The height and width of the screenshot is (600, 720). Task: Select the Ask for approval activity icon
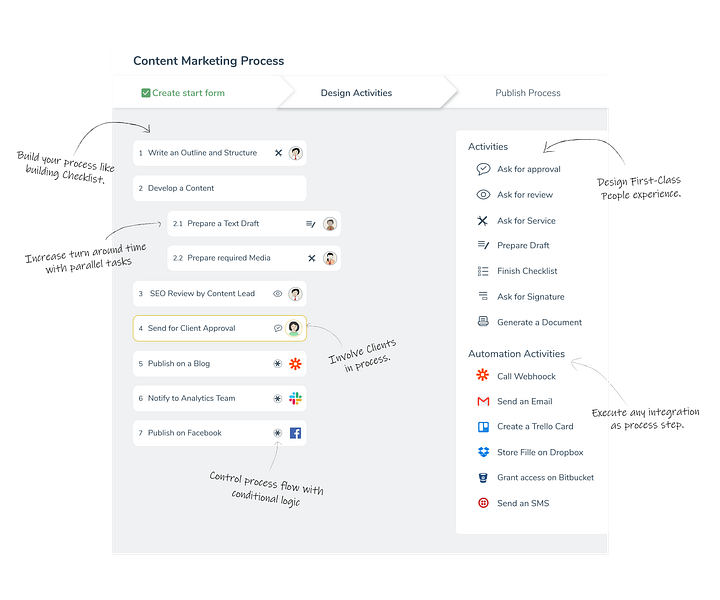[483, 169]
